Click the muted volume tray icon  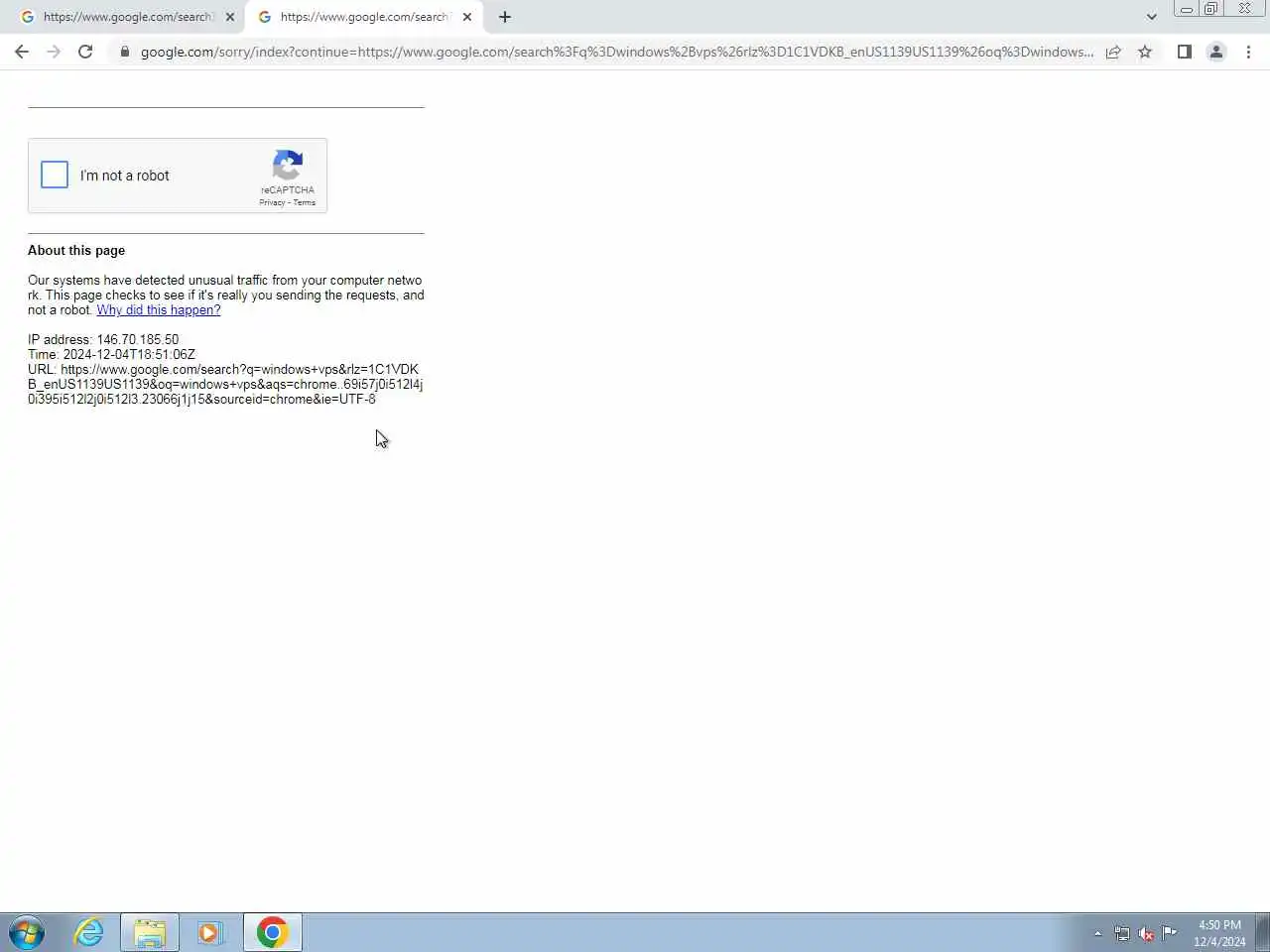point(1146,933)
